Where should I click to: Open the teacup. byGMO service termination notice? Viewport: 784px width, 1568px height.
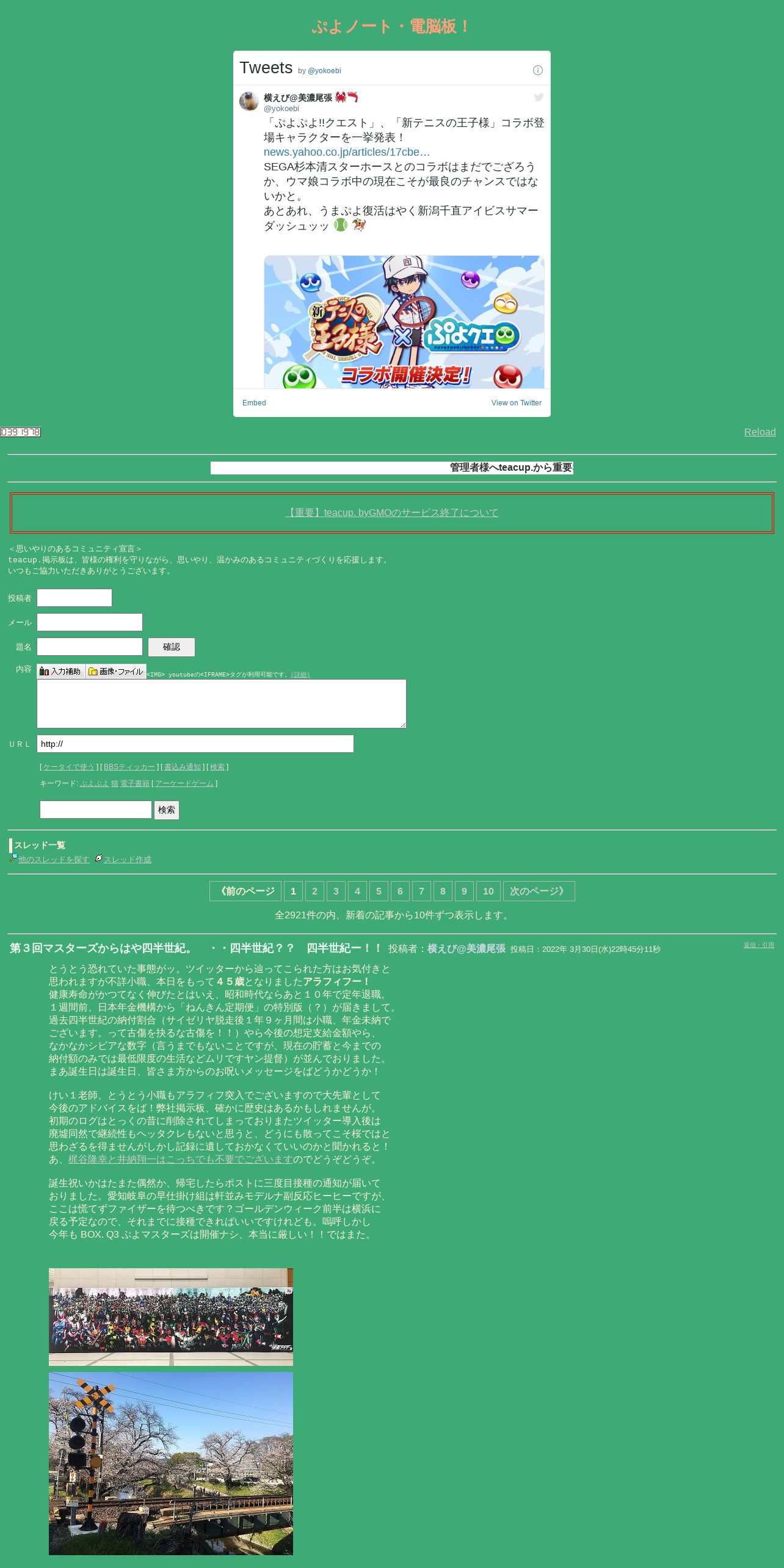pyautogui.click(x=392, y=512)
